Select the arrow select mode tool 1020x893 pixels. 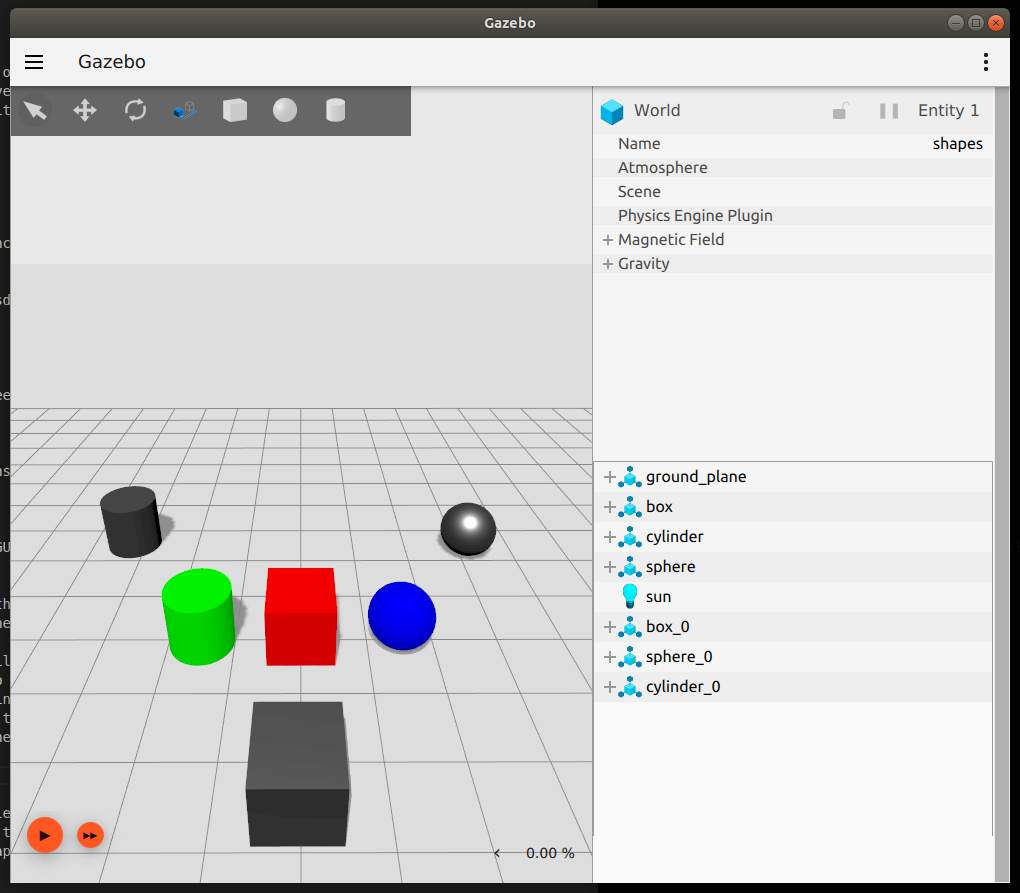coord(35,111)
